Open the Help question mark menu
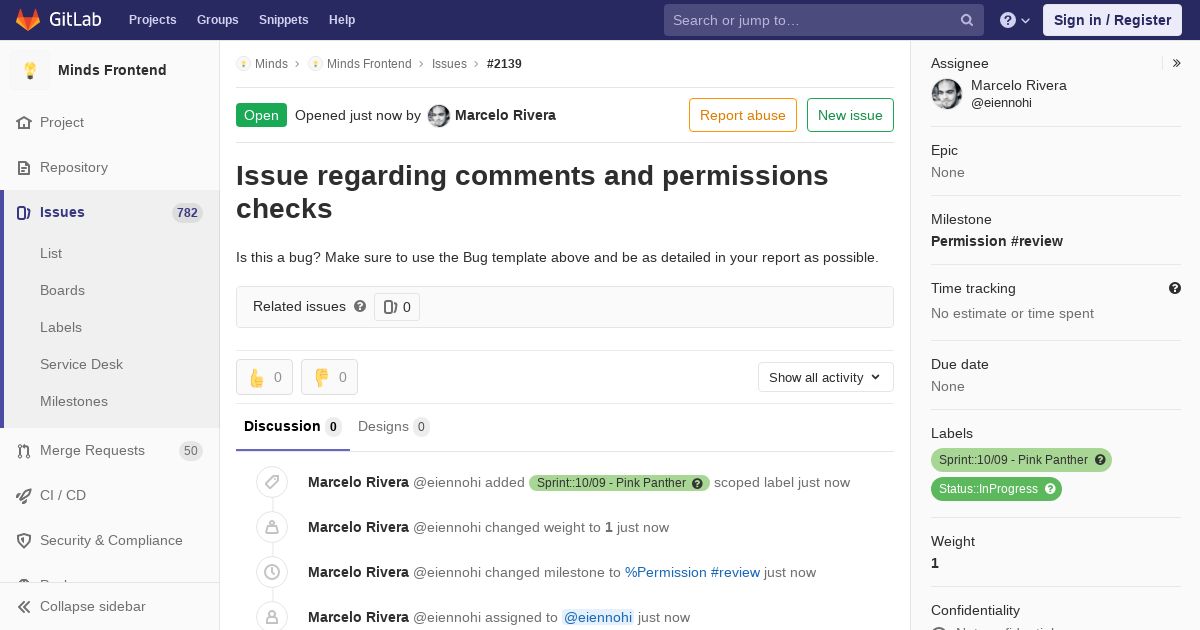The image size is (1200, 630). click(x=1015, y=20)
